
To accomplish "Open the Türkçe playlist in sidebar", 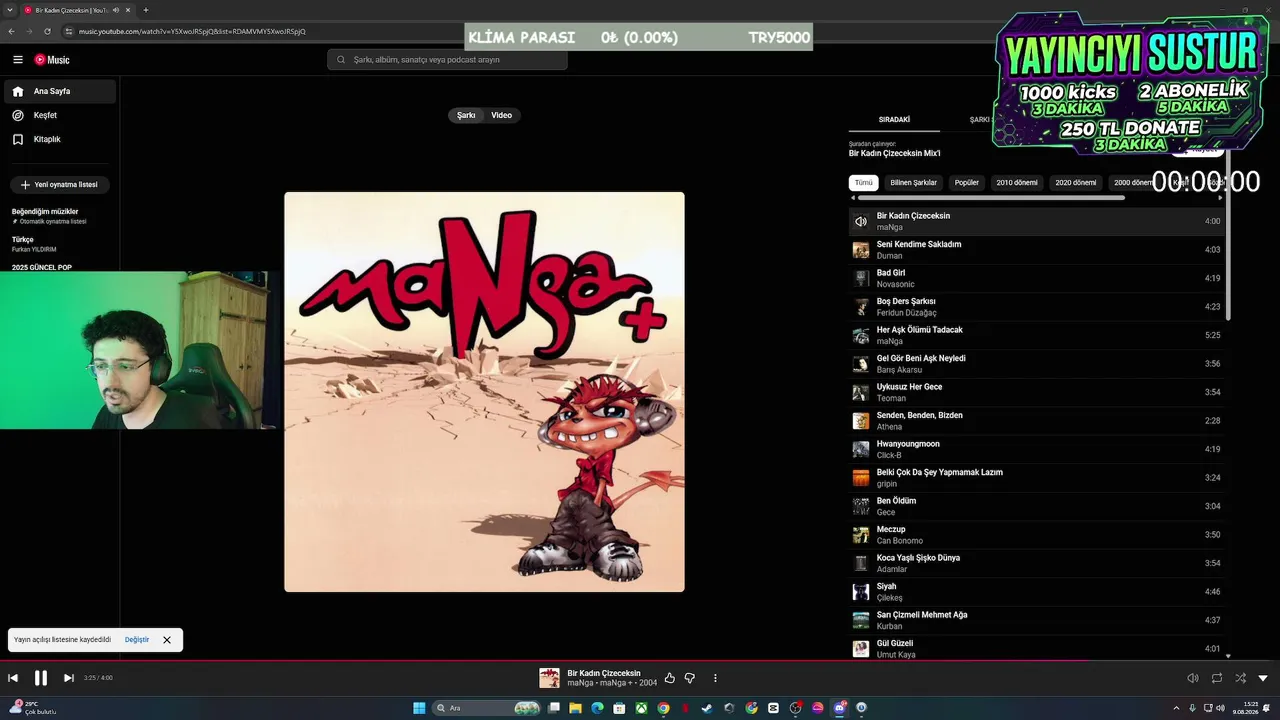I will tap(60, 244).
